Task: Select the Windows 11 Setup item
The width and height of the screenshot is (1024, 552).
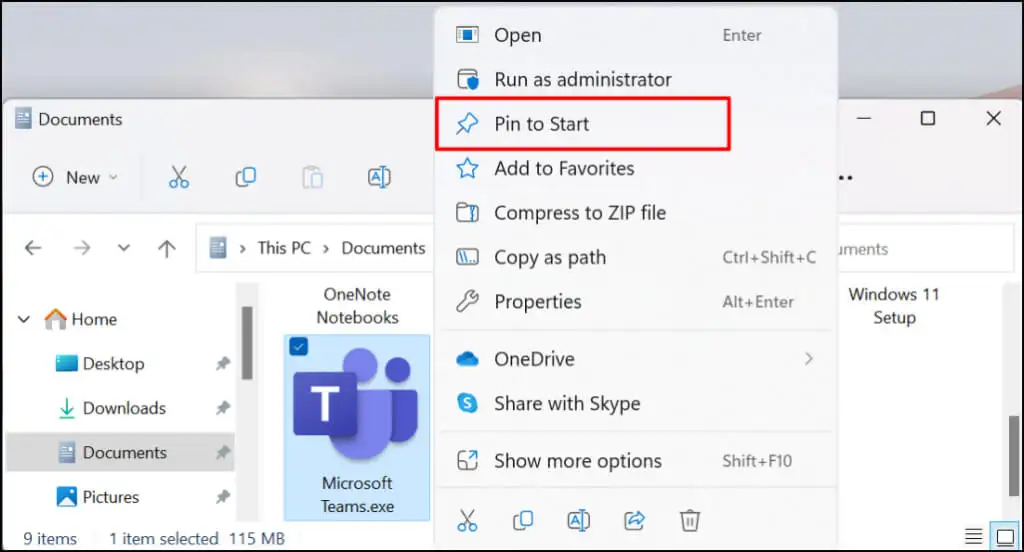Action: [894, 306]
